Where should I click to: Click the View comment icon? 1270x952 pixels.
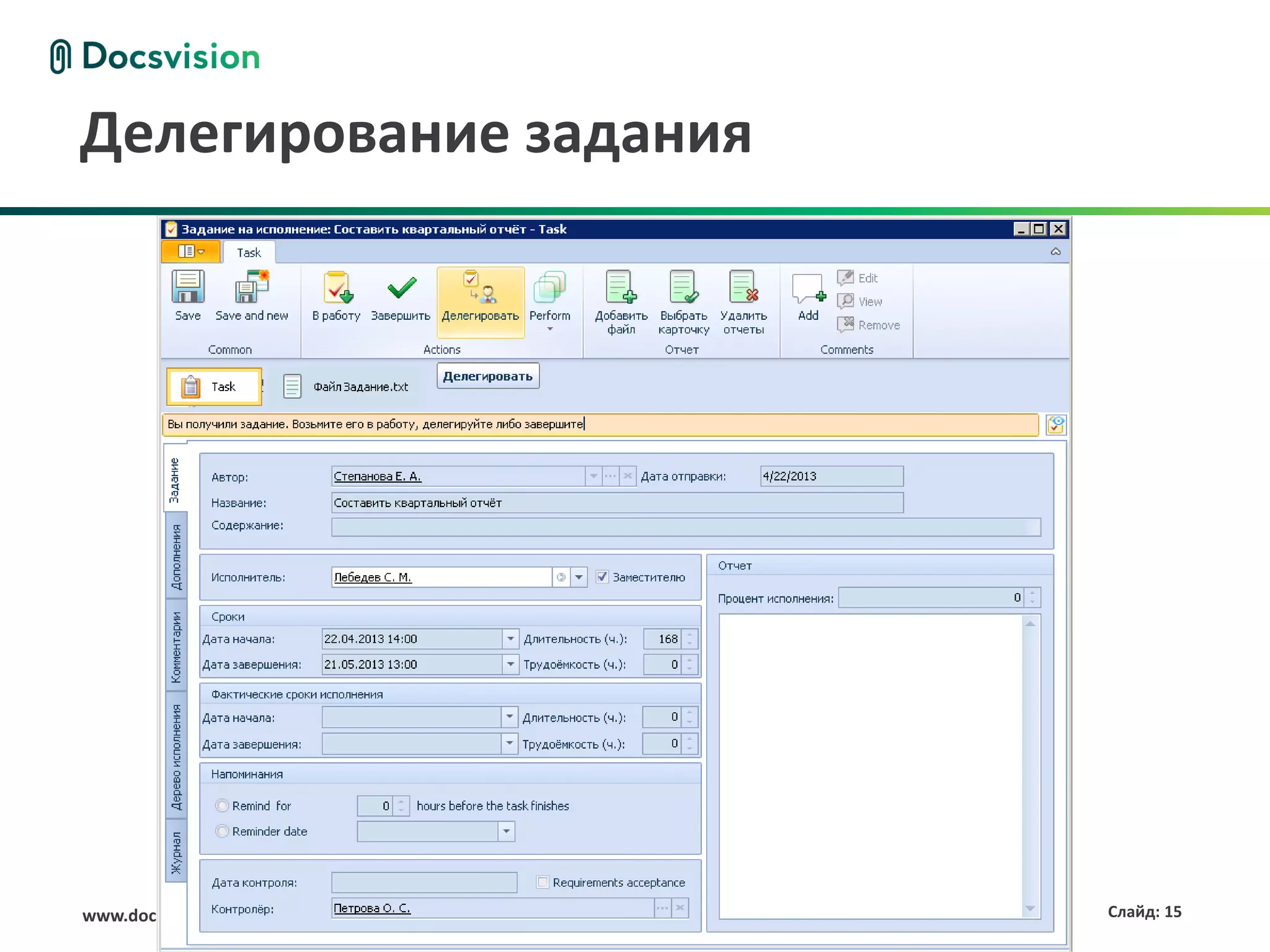click(845, 301)
